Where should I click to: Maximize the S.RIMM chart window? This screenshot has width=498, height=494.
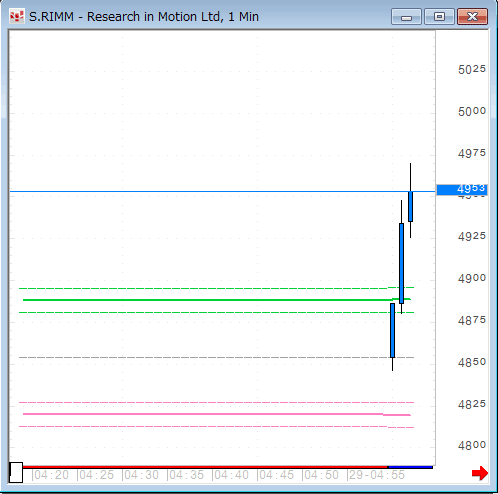click(x=439, y=17)
